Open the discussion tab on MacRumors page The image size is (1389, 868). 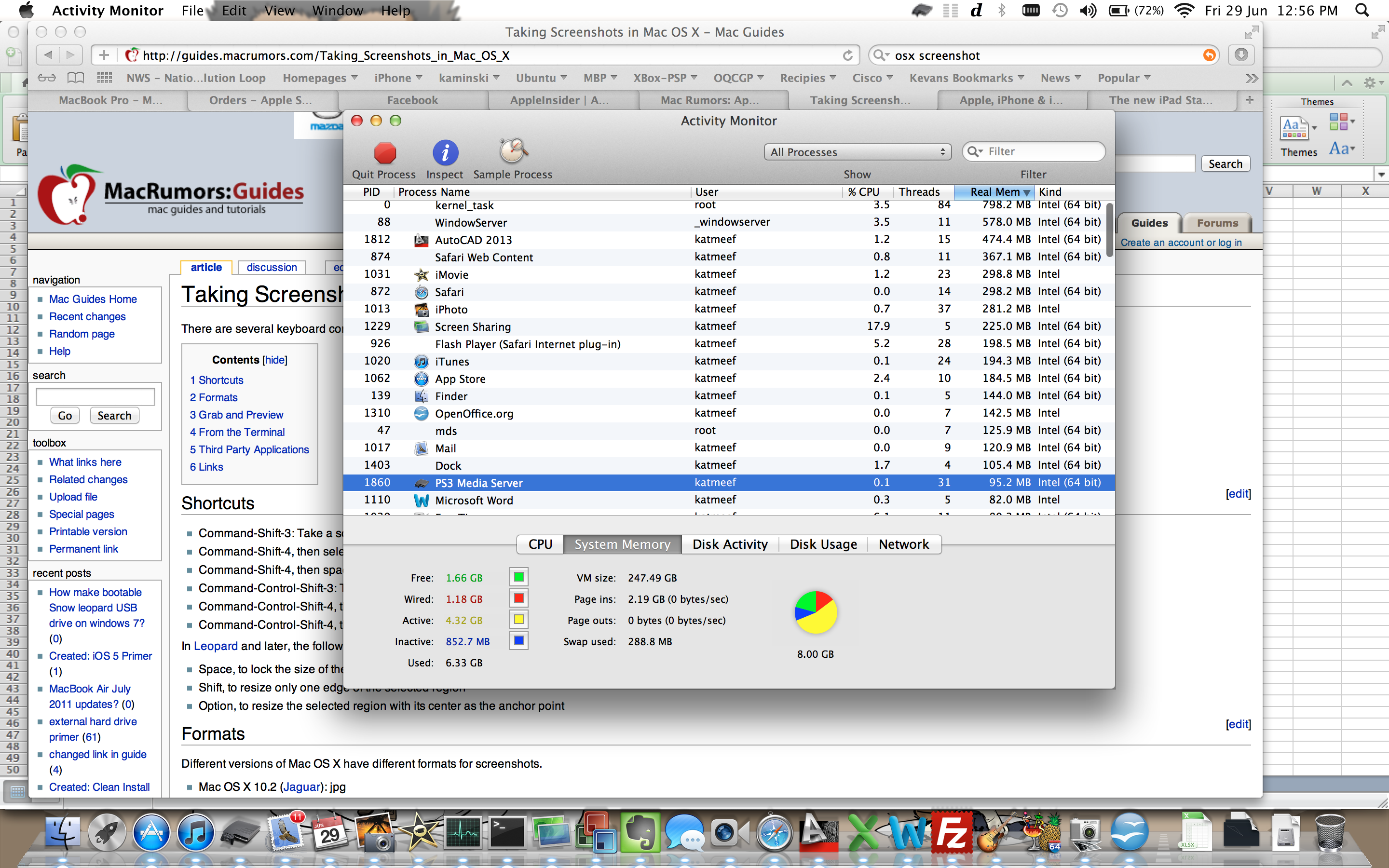coord(272,267)
